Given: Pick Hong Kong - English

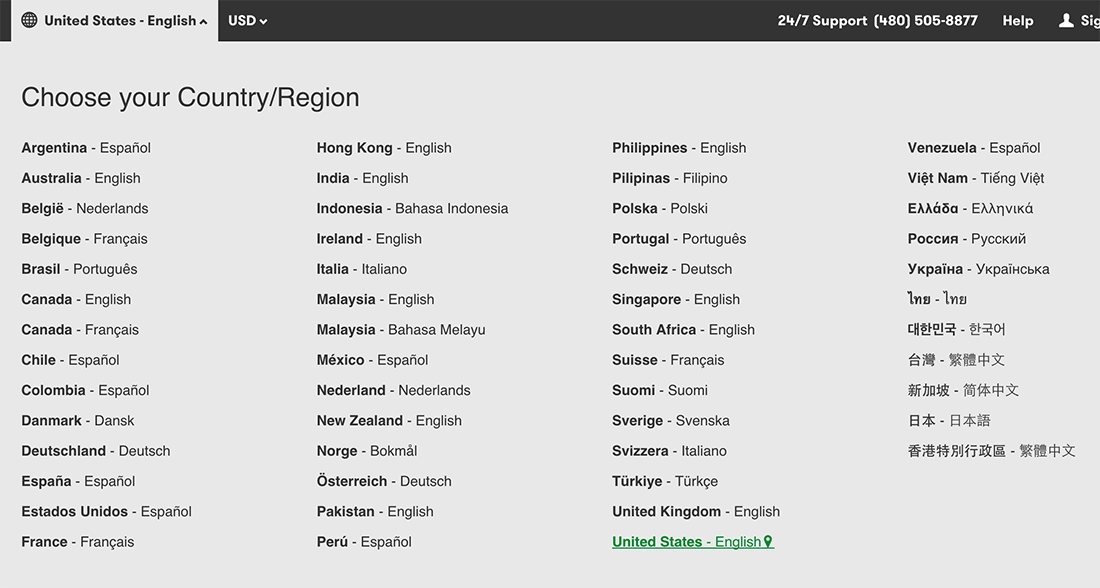Looking at the screenshot, I should (x=384, y=148).
